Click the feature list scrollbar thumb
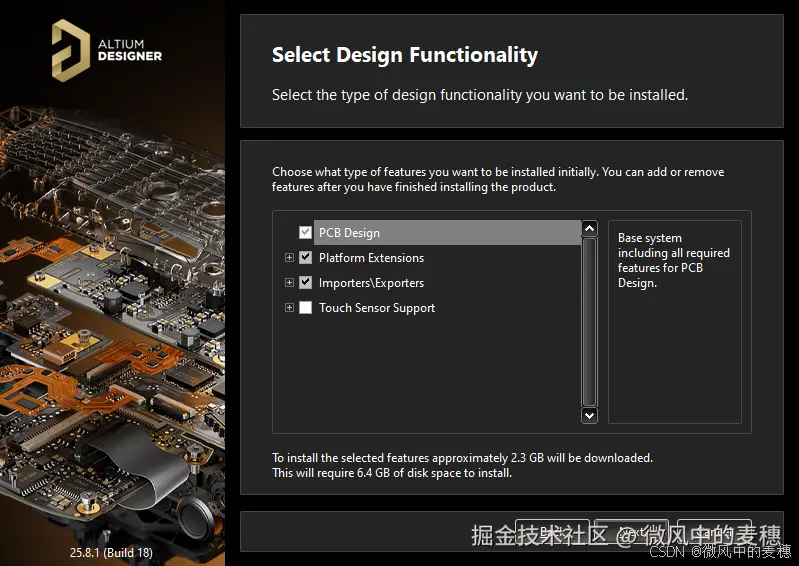Screen dimensions: 799x566 tap(590, 322)
